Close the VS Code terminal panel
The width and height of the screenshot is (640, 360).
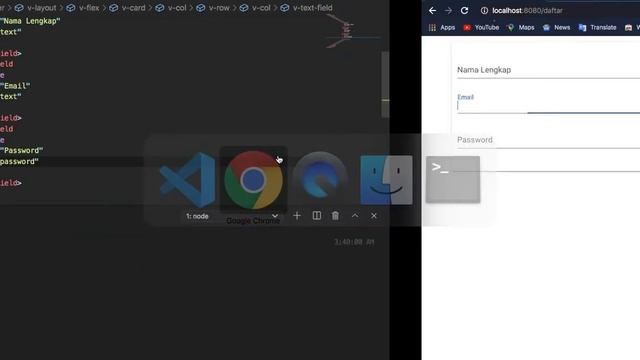tap(374, 216)
